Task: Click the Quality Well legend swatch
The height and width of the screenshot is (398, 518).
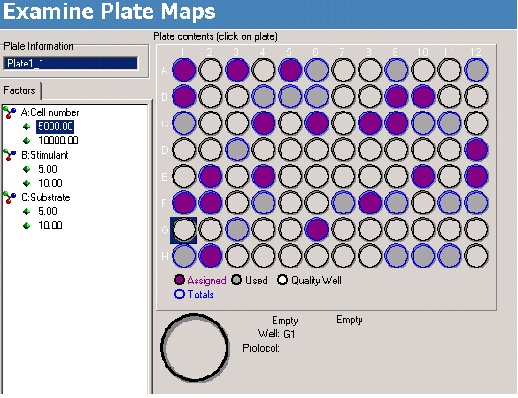Action: pyautogui.click(x=282, y=280)
